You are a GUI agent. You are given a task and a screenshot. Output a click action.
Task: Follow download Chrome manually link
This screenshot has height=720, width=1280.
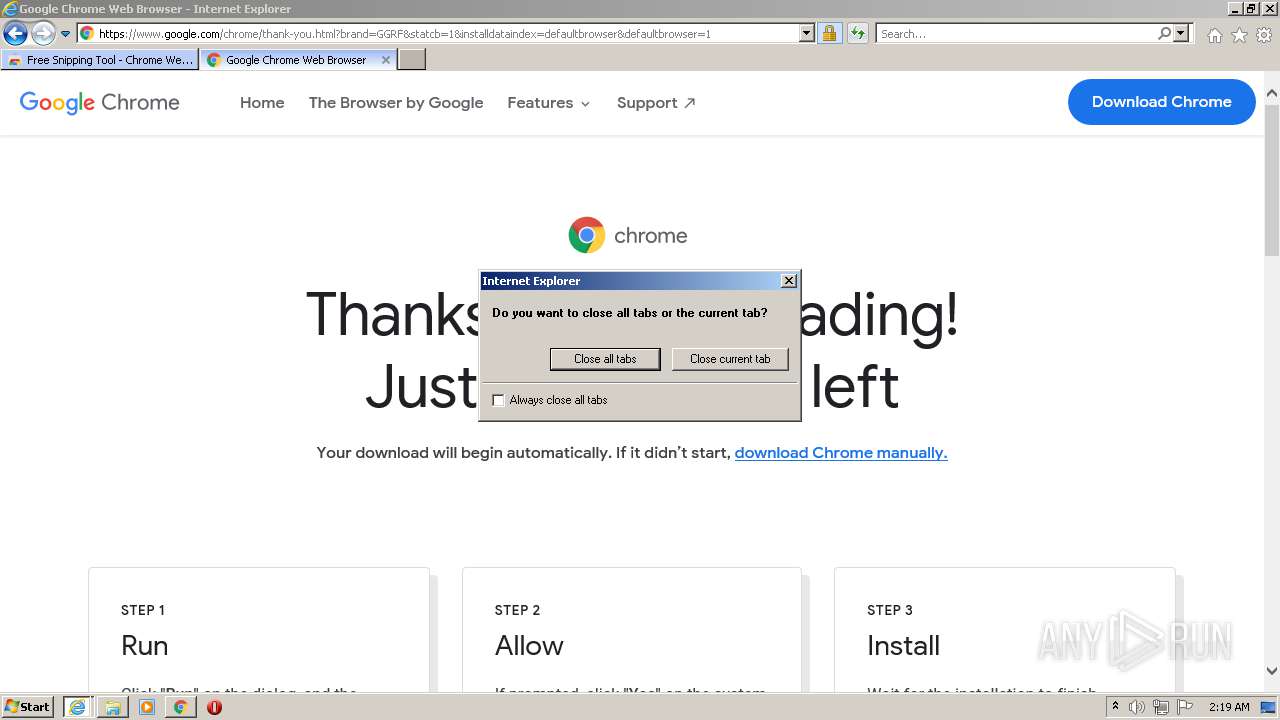[x=841, y=453]
